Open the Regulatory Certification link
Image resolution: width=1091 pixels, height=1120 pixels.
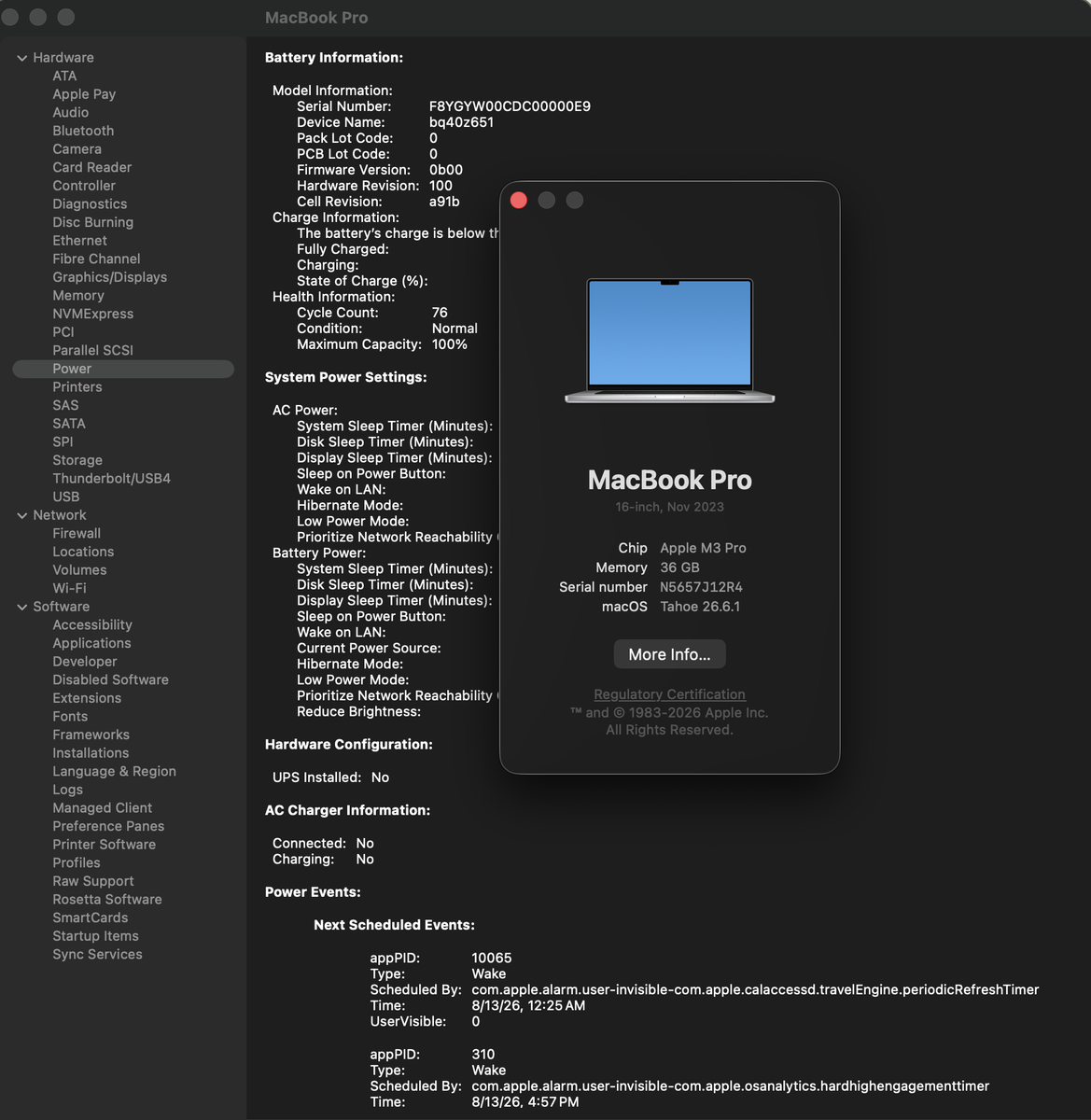pos(669,694)
